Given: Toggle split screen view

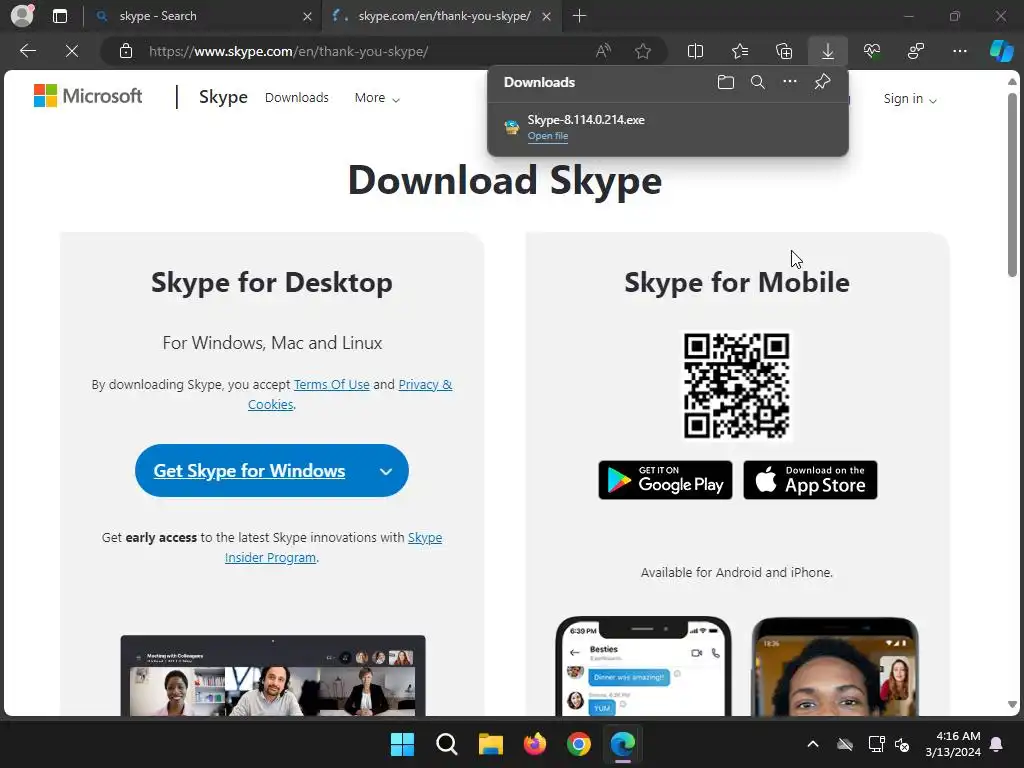Looking at the screenshot, I should pos(696,51).
